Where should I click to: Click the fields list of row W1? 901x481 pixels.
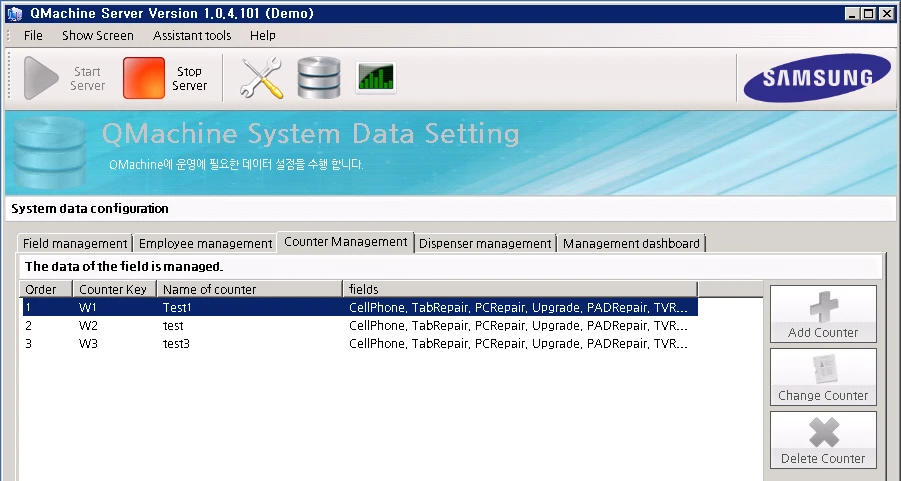point(518,307)
